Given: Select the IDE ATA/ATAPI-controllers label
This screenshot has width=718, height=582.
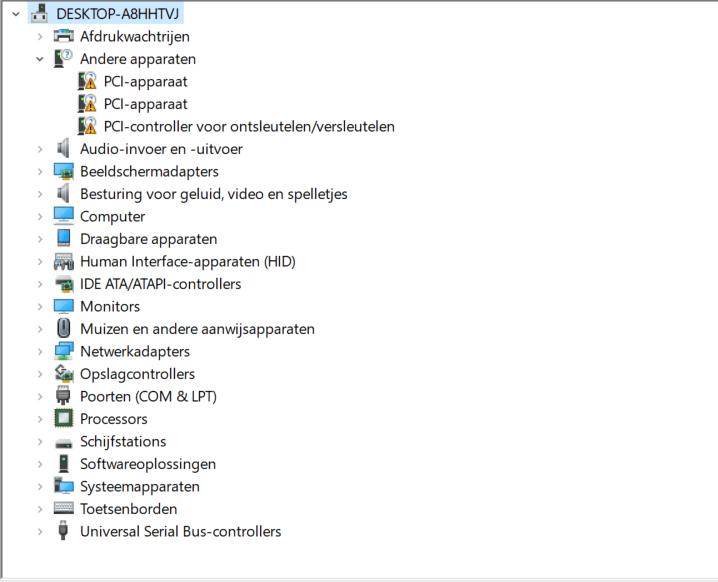Looking at the screenshot, I should tap(160, 284).
